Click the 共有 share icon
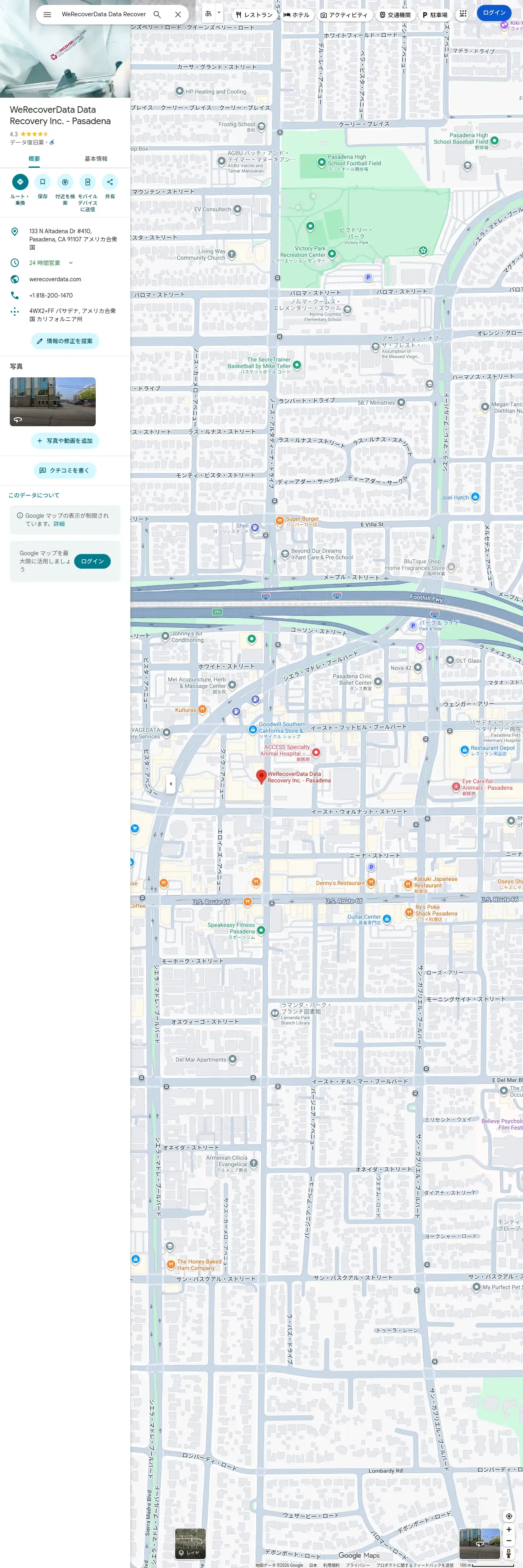The width and height of the screenshot is (523, 1568). (110, 182)
